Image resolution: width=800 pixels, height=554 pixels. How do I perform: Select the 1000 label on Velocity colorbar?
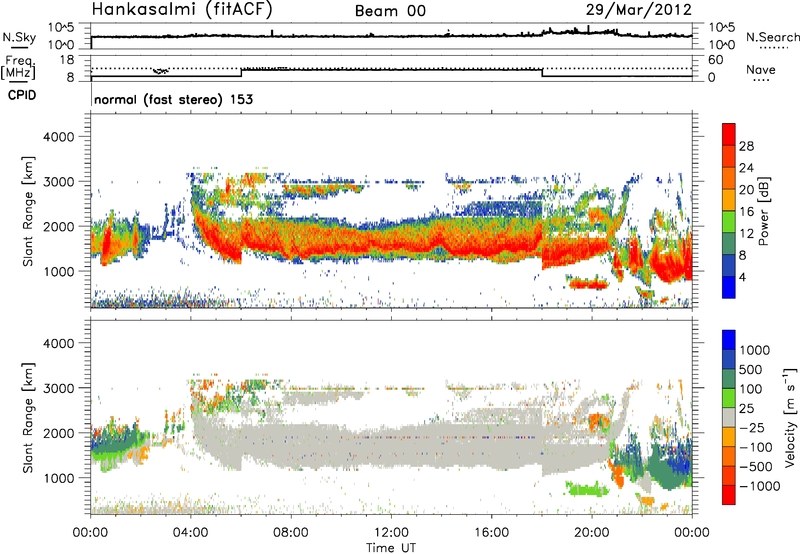pyautogui.click(x=755, y=350)
